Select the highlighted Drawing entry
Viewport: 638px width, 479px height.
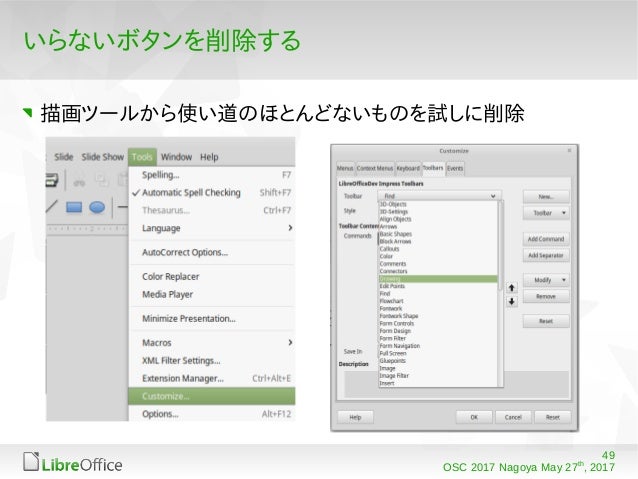(x=438, y=279)
